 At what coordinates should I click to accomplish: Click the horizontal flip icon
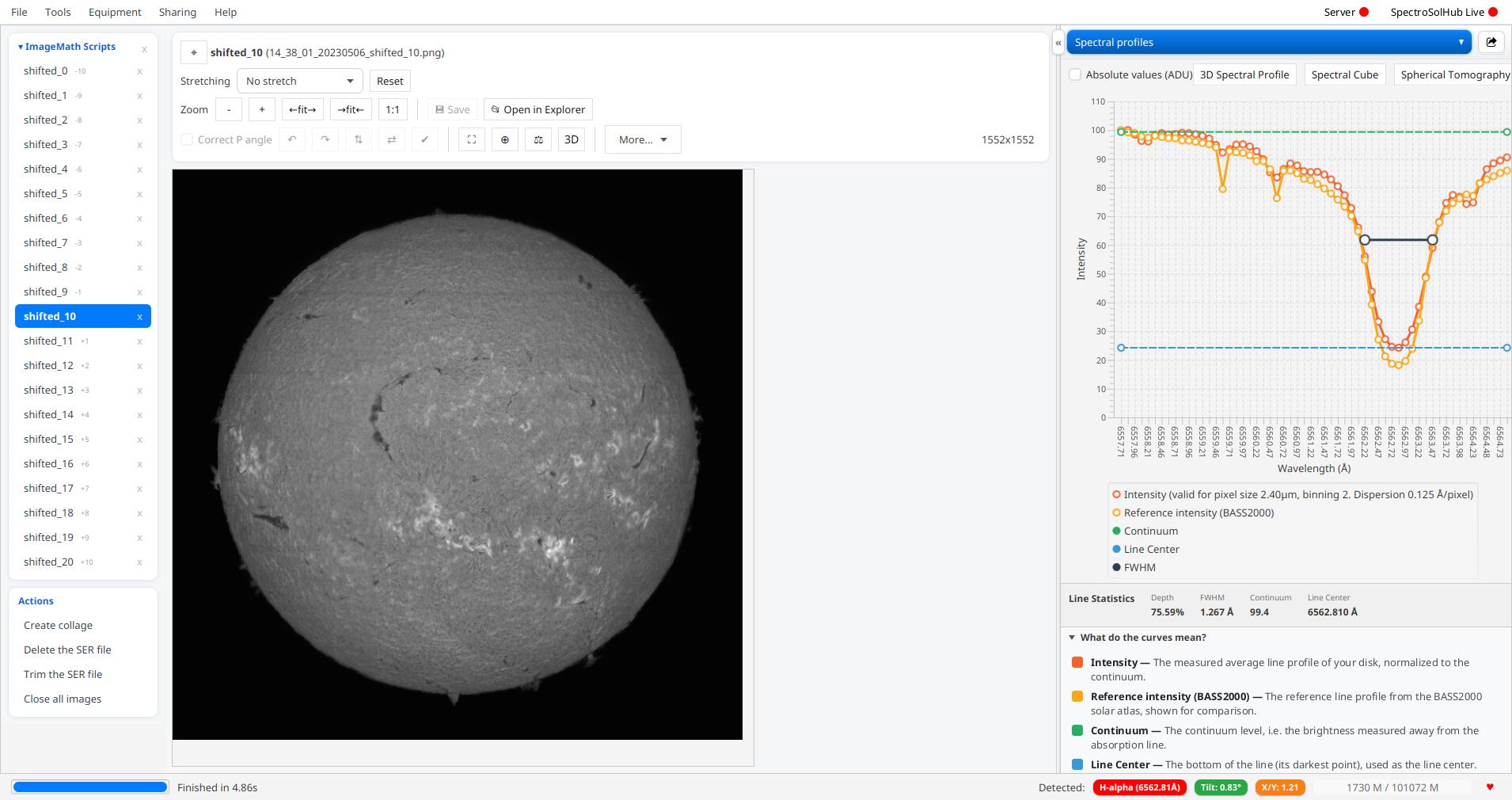click(392, 139)
